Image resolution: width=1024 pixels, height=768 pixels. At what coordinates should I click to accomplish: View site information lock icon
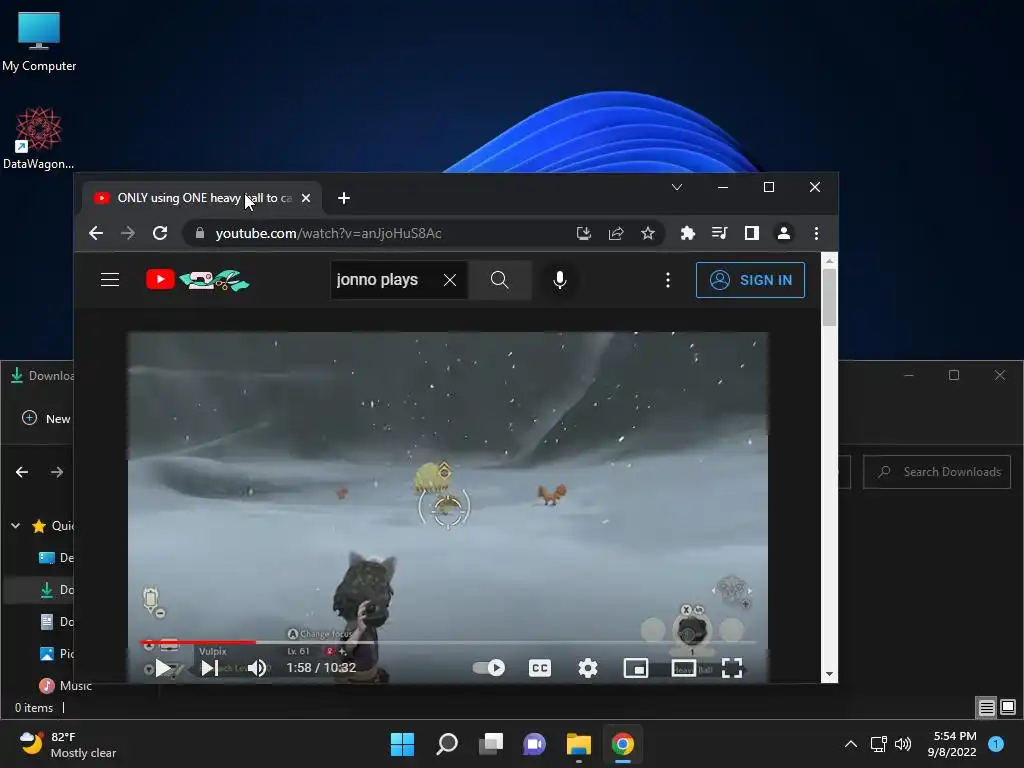200,233
